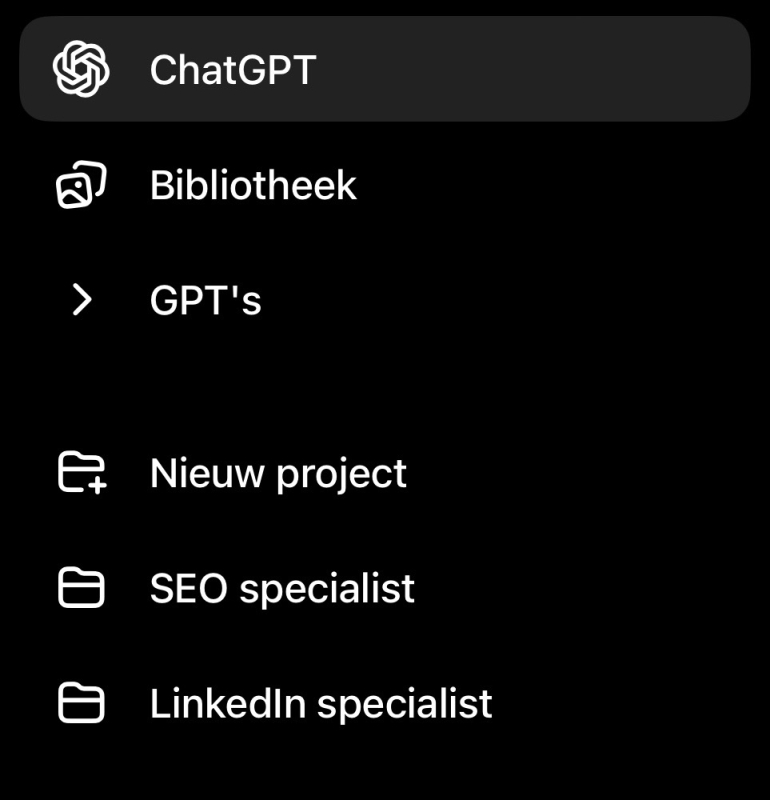Expand the GPT's section chevron
The image size is (770, 800).
click(x=82, y=300)
